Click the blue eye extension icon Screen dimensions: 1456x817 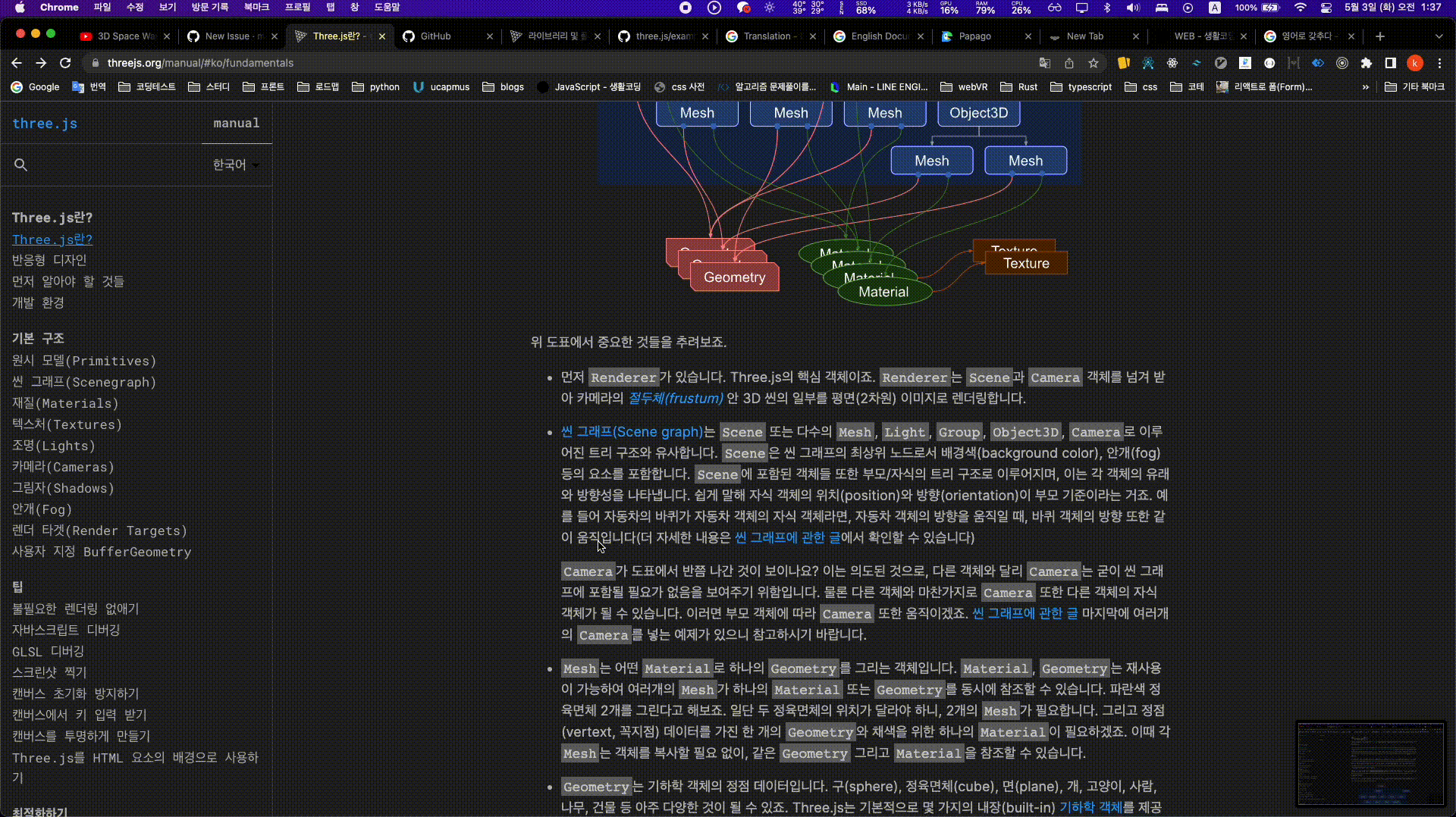point(1318,63)
